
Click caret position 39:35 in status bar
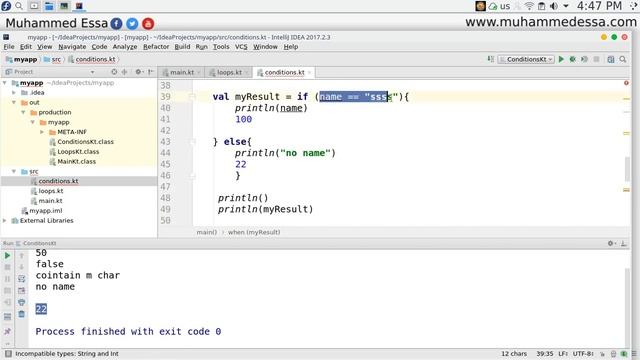[545, 353]
